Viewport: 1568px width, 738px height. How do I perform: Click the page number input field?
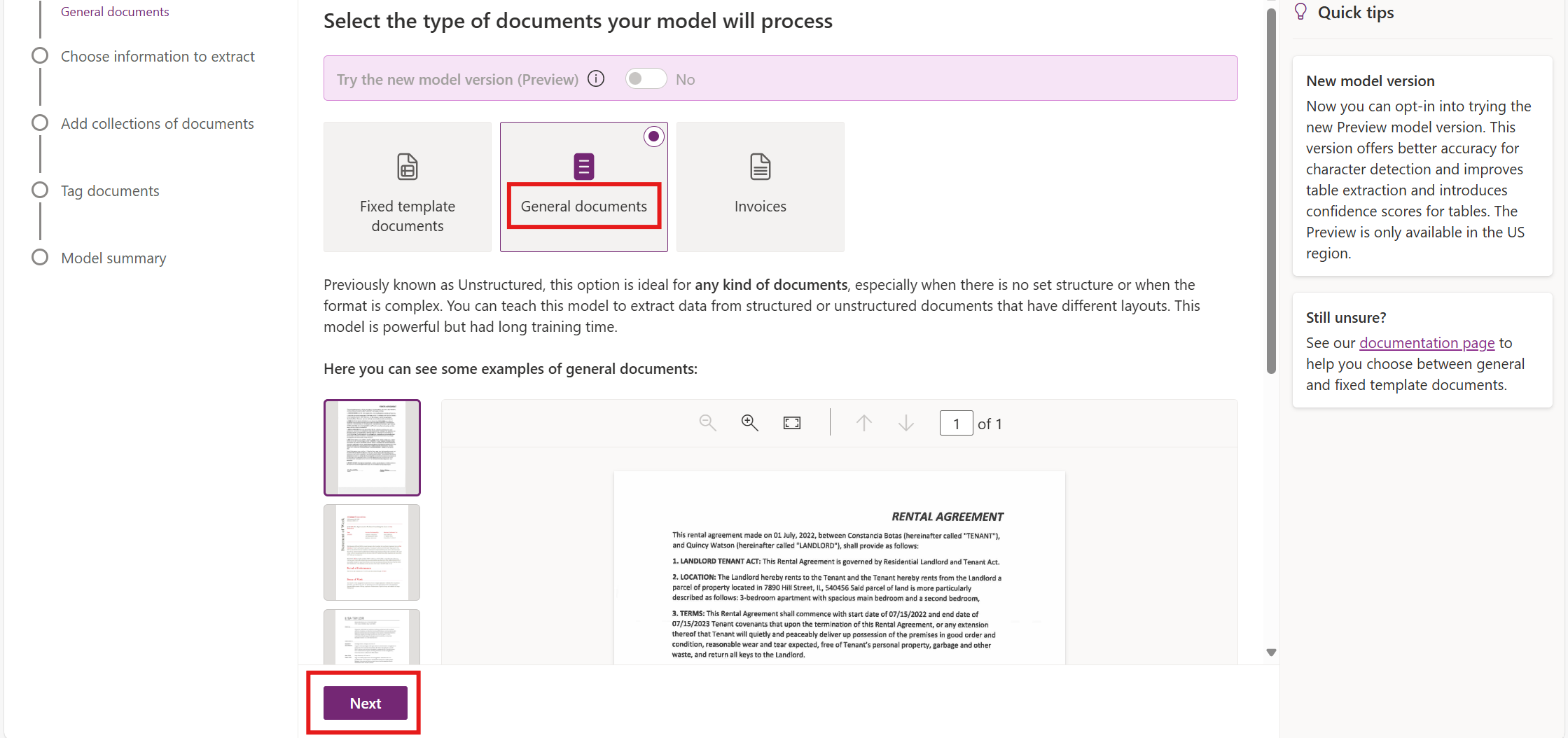click(956, 424)
